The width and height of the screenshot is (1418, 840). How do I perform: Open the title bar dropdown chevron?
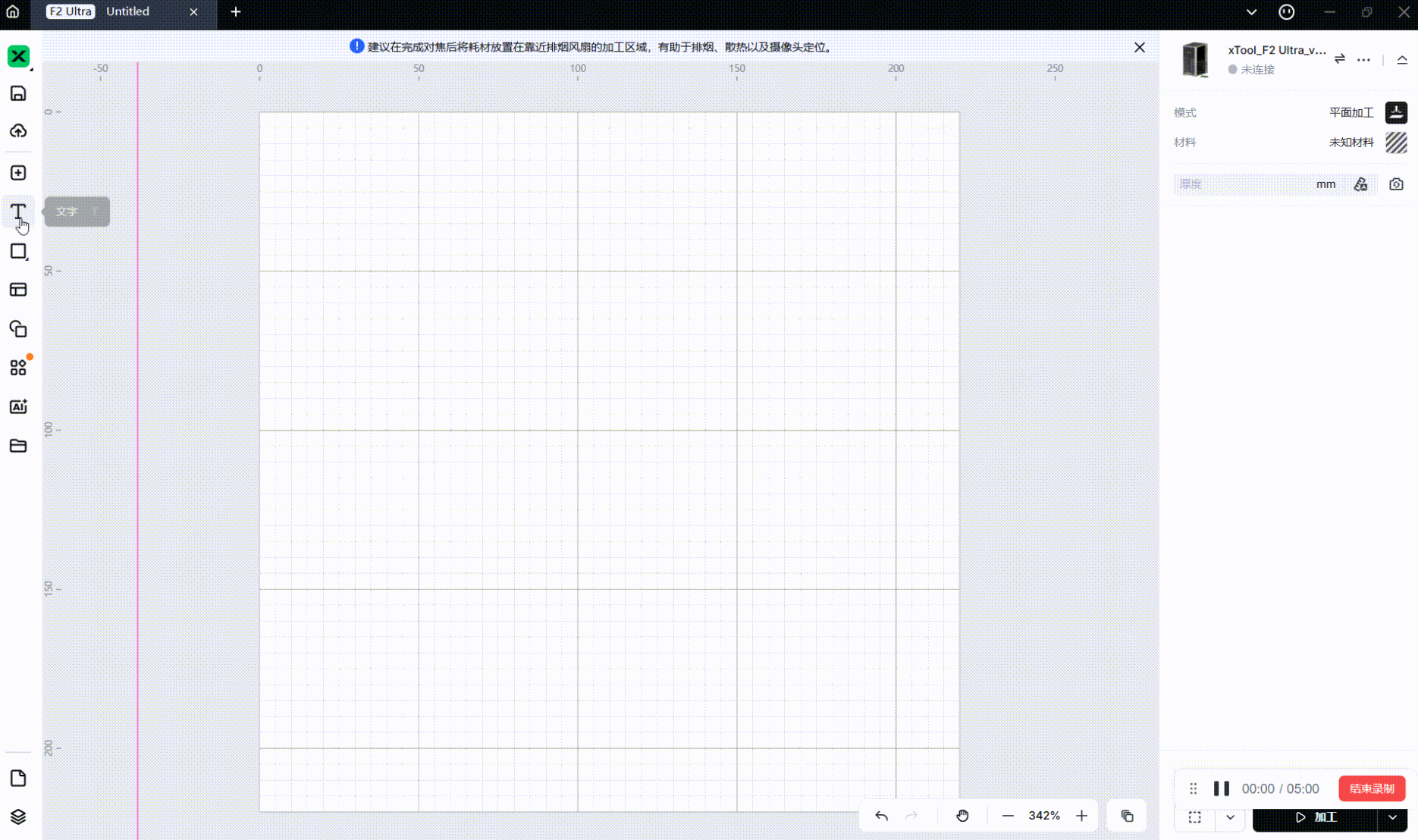tap(1251, 12)
